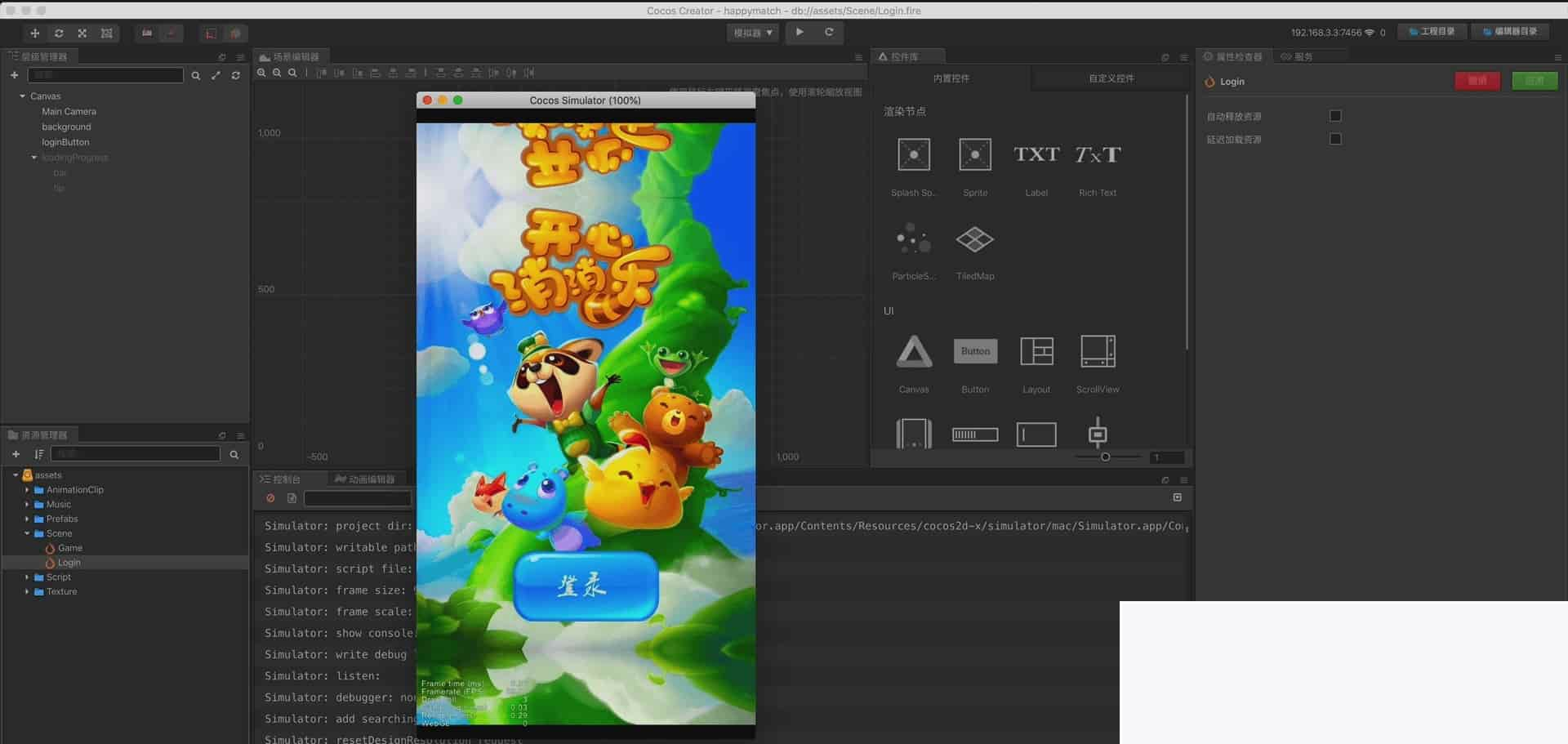
Task: Open the simulator platform dropdown
Action: pyautogui.click(x=752, y=33)
